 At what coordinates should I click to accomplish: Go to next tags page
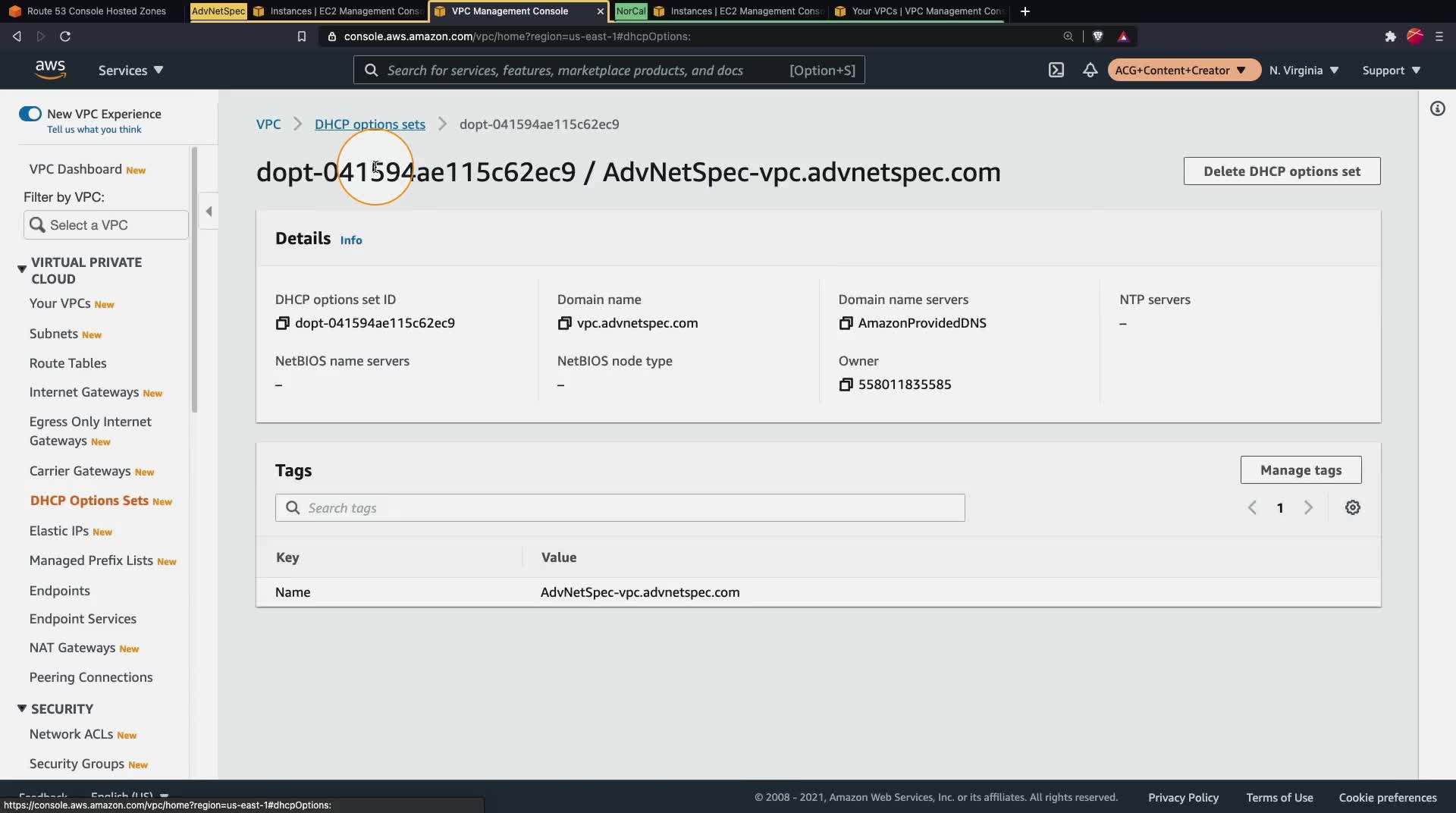1308,507
